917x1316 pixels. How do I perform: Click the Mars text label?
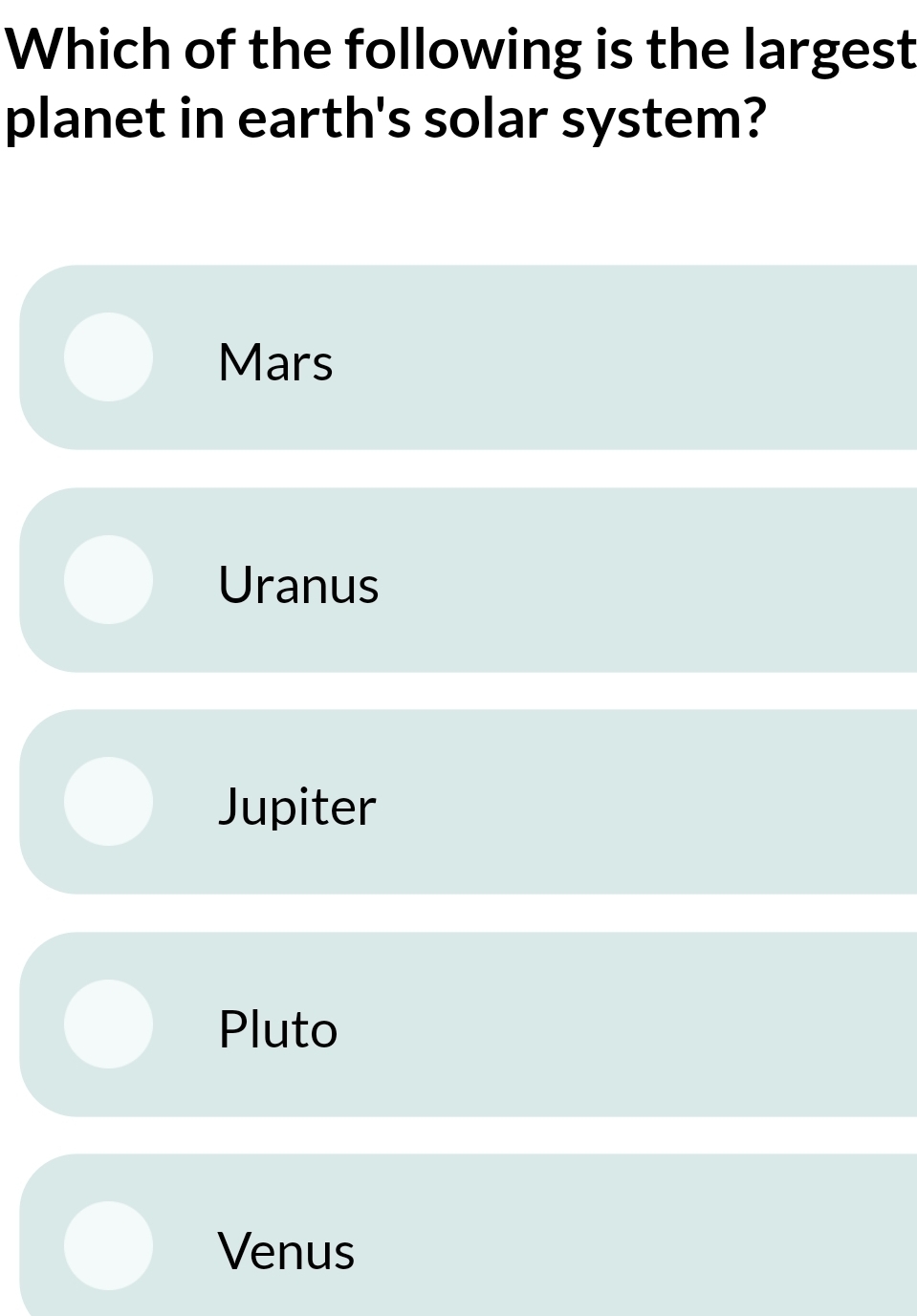pyautogui.click(x=275, y=362)
